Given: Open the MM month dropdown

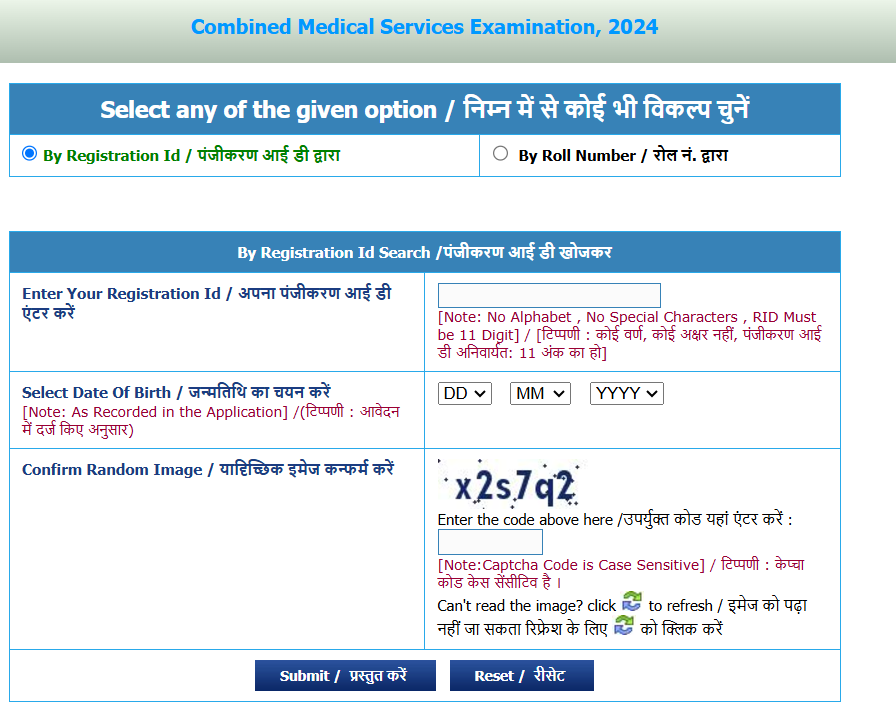Looking at the screenshot, I should coord(539,393).
